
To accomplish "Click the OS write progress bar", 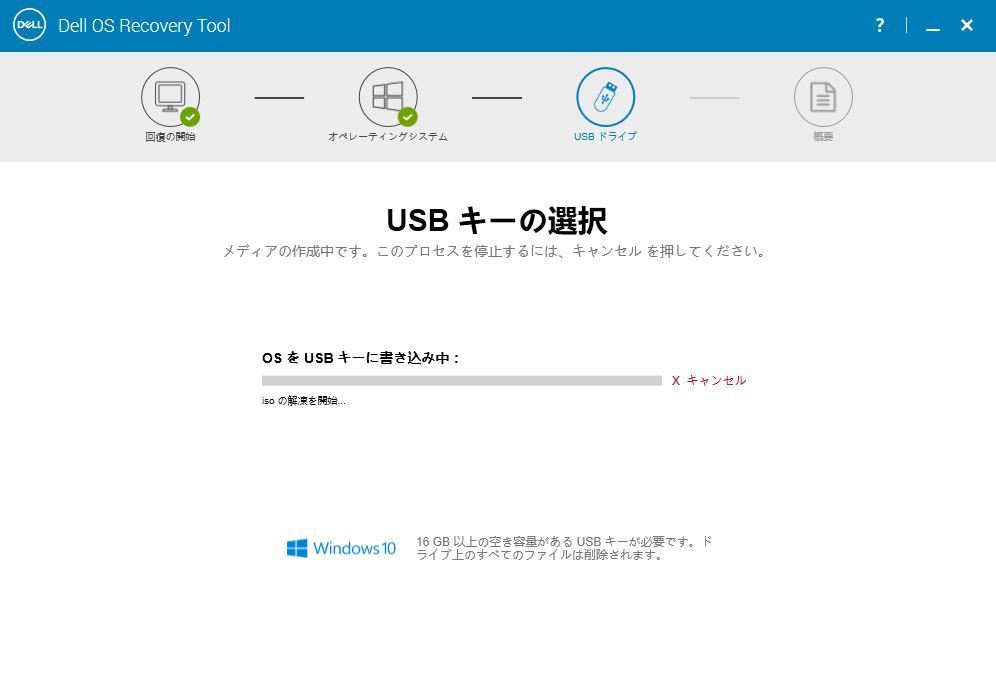I will [462, 381].
